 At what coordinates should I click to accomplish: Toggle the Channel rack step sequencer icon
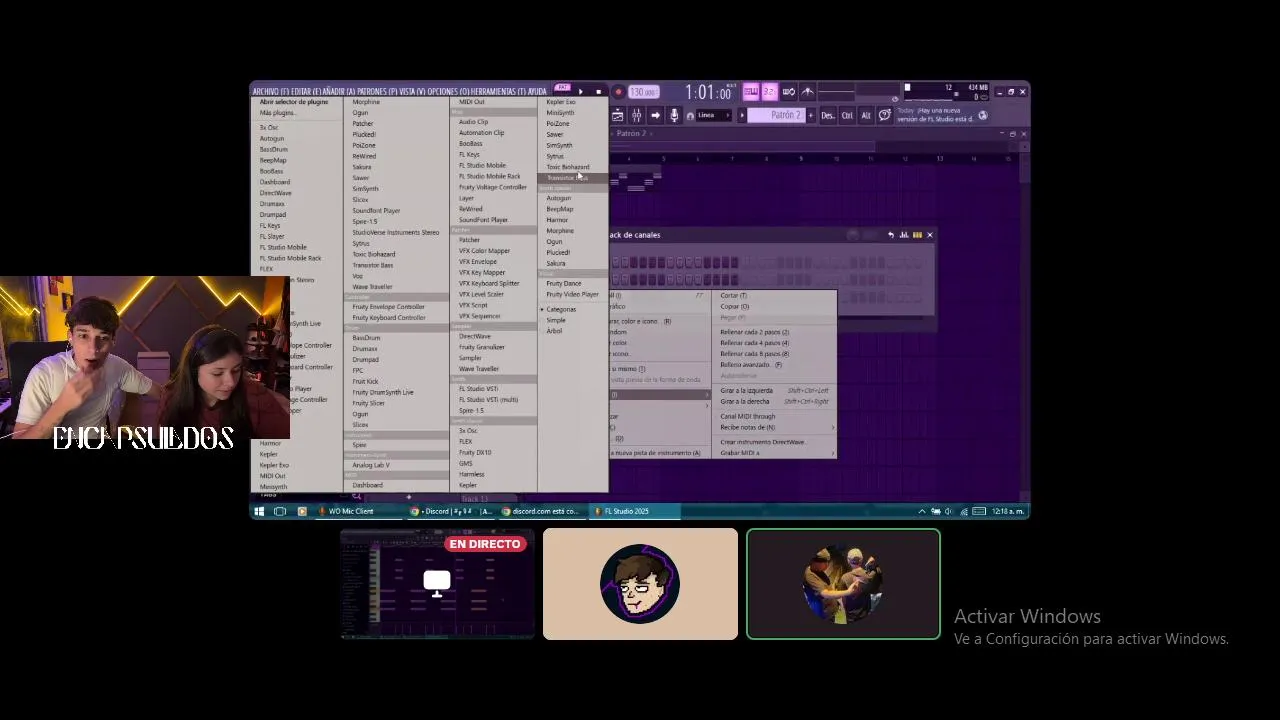(917, 235)
